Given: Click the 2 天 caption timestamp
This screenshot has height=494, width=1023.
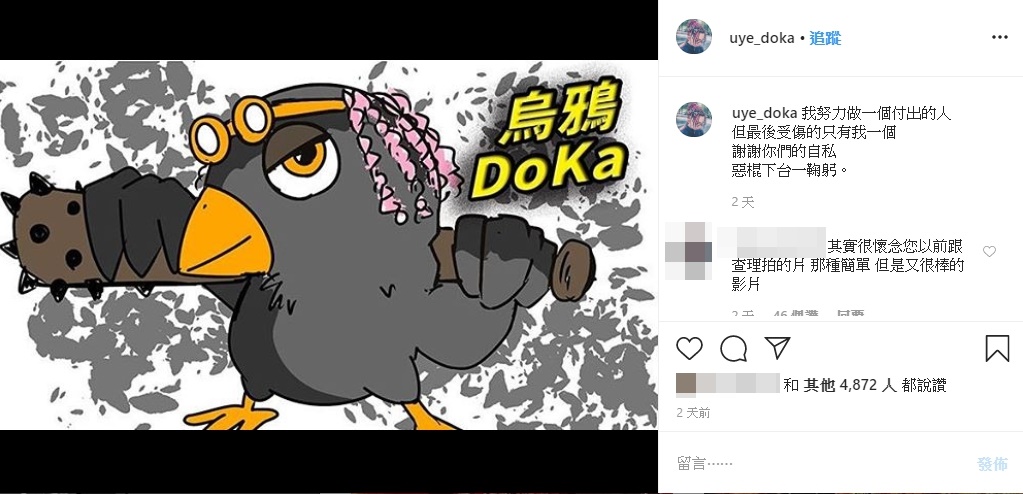Looking at the screenshot, I should pyautogui.click(x=742, y=202).
